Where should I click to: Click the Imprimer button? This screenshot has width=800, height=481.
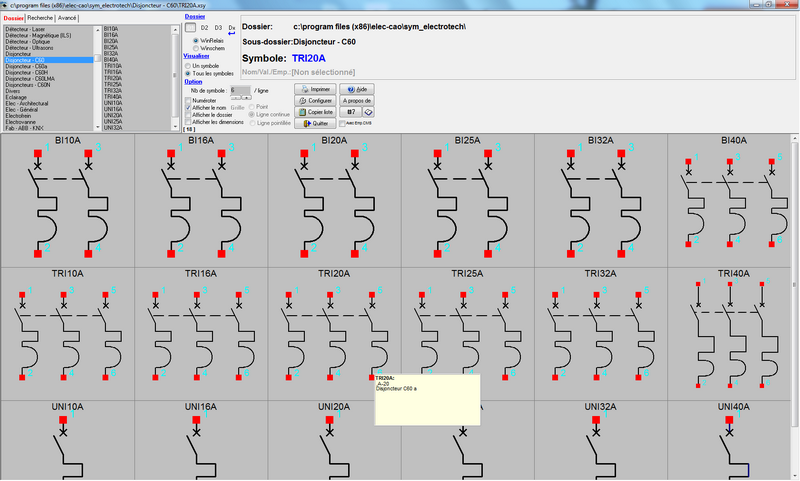click(315, 89)
